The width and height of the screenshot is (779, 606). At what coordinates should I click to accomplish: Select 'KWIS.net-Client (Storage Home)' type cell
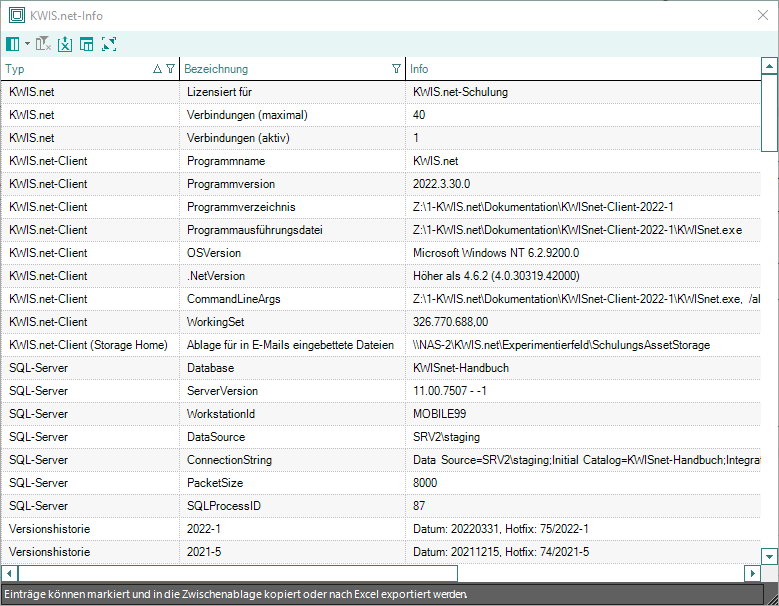[90, 345]
